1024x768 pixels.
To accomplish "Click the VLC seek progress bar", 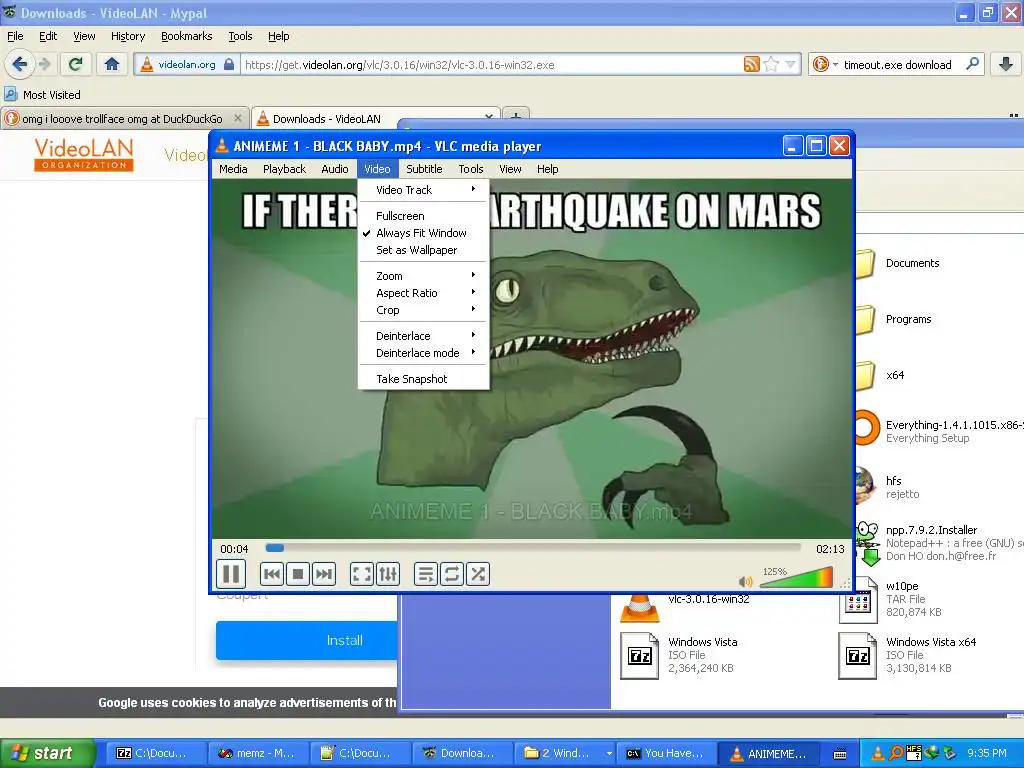I will pyautogui.click(x=533, y=548).
